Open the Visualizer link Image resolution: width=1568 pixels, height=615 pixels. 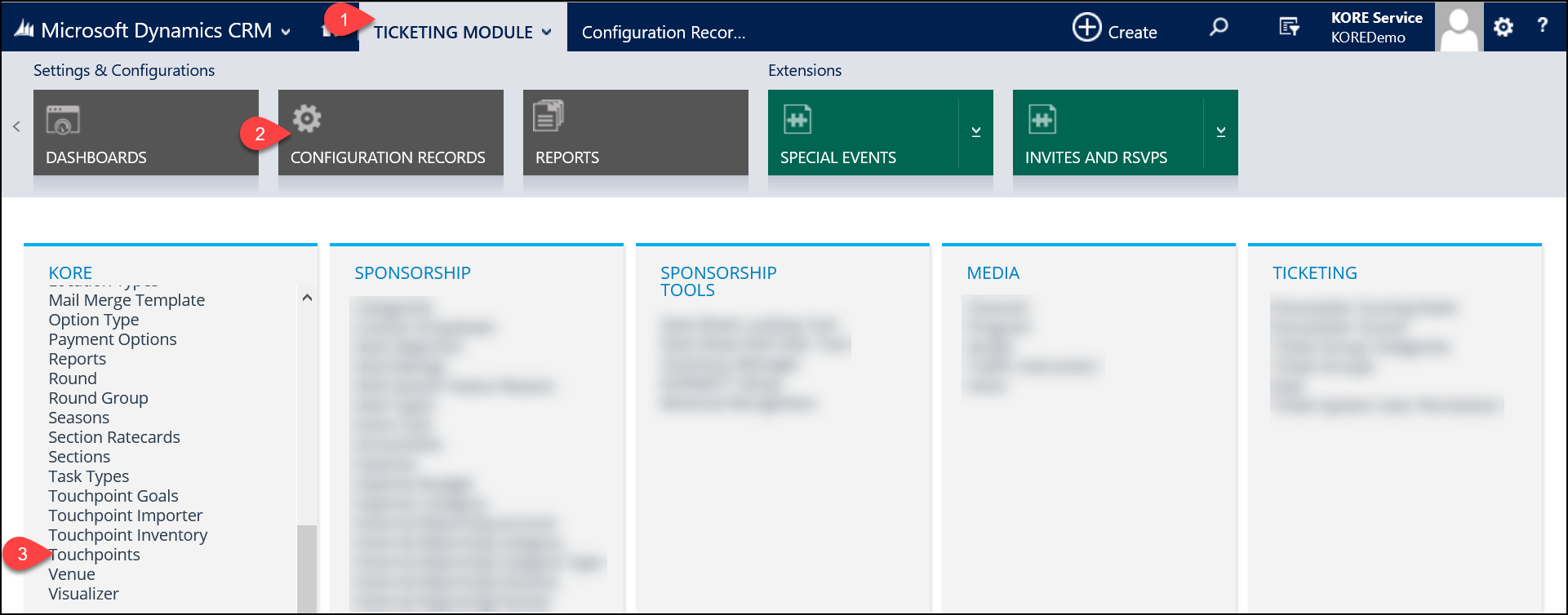pyautogui.click(x=84, y=594)
